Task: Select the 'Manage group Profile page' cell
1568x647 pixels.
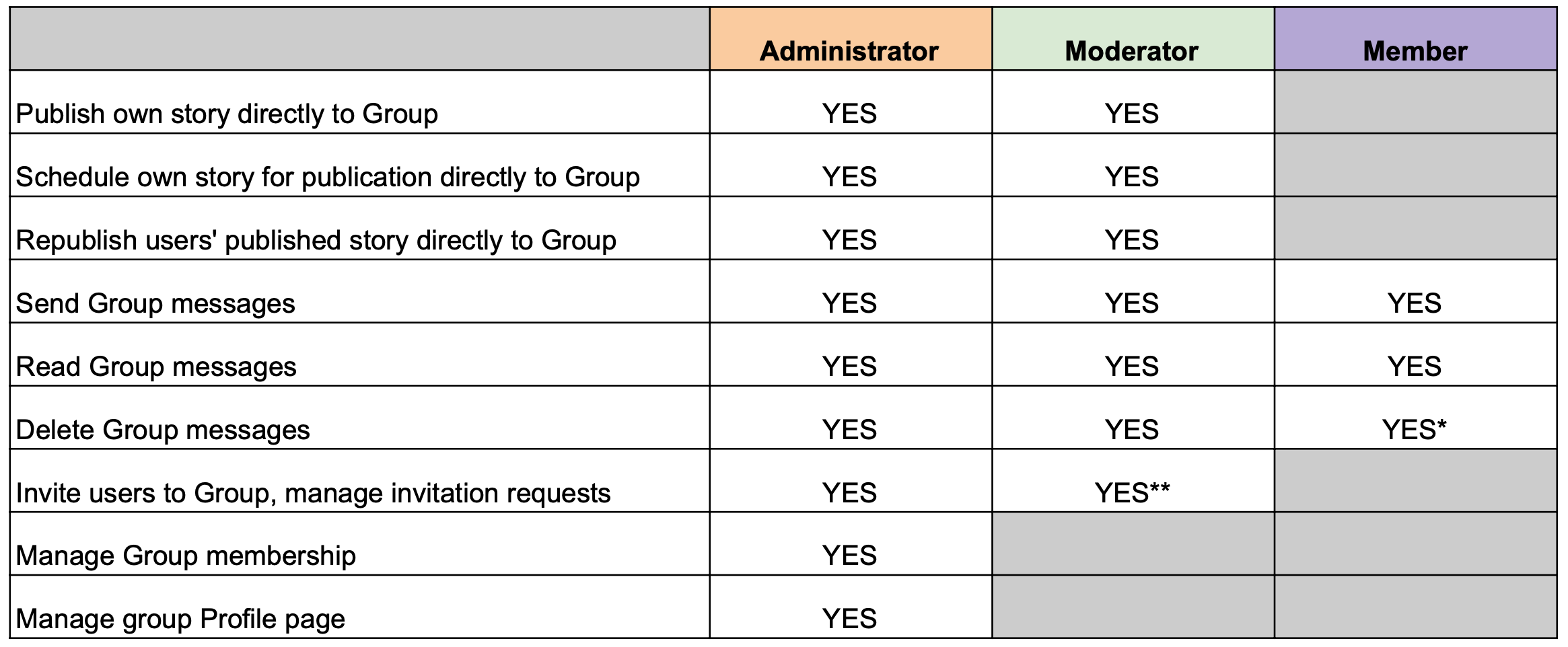Action: (x=359, y=607)
